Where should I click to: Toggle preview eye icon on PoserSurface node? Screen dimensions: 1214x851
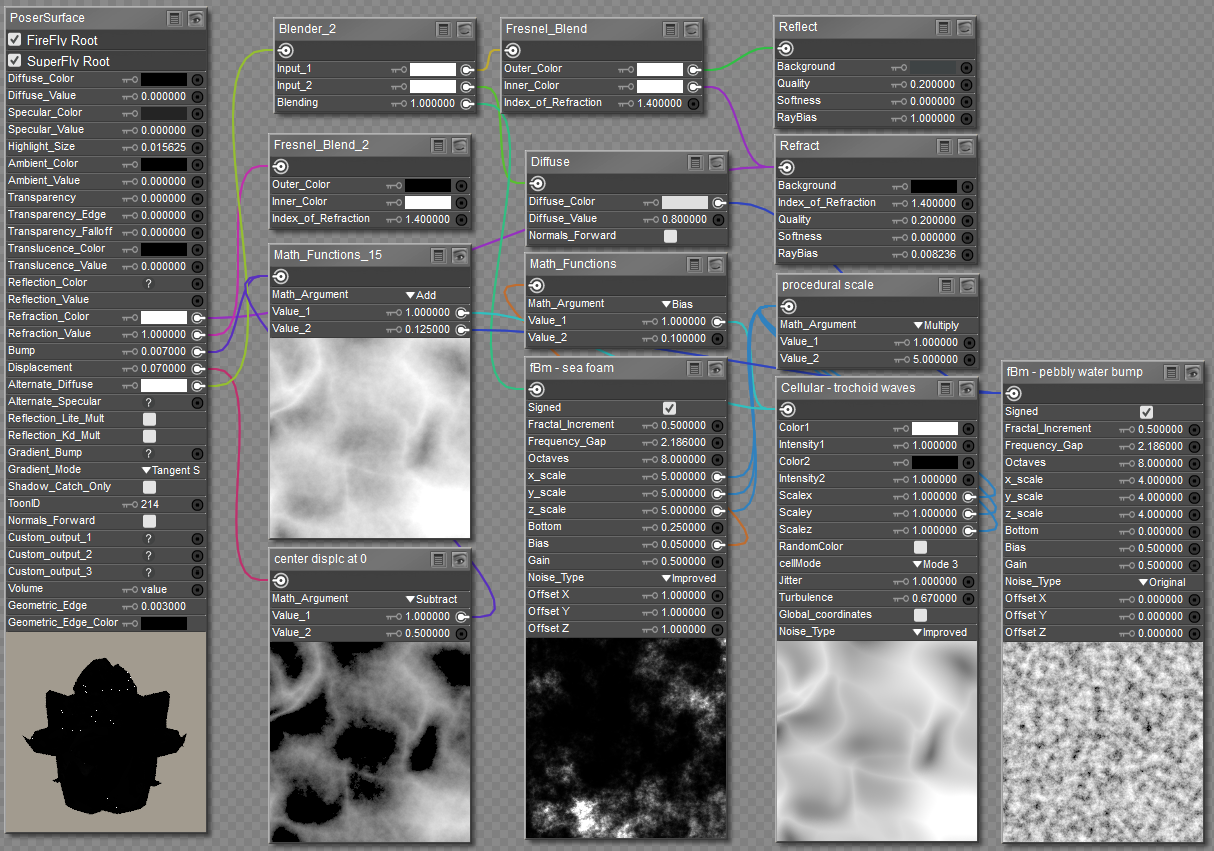[196, 18]
